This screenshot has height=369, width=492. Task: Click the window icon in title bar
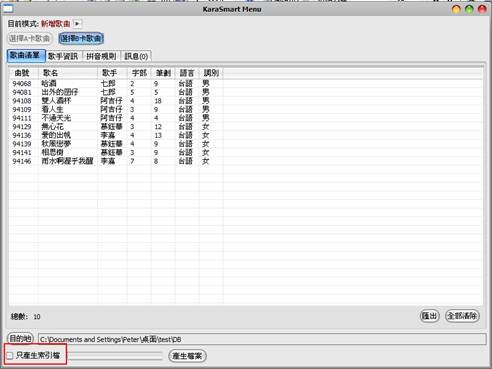click(8, 9)
